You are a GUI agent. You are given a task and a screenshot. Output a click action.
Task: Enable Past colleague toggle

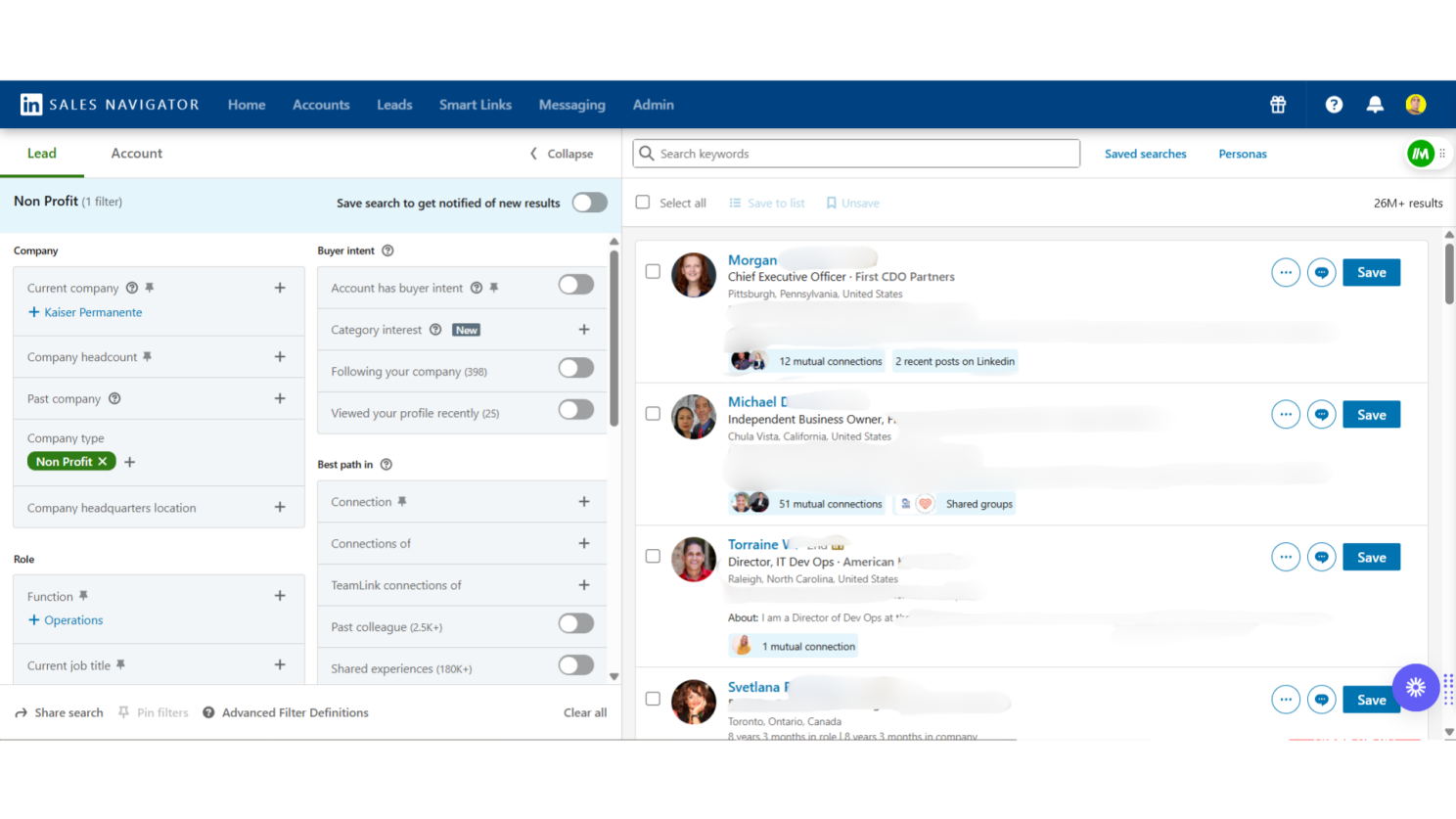click(576, 623)
